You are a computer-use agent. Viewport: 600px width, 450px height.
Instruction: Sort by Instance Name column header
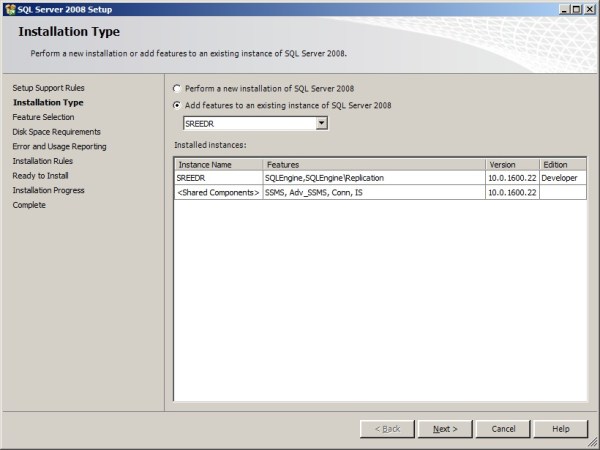[x=218, y=164]
